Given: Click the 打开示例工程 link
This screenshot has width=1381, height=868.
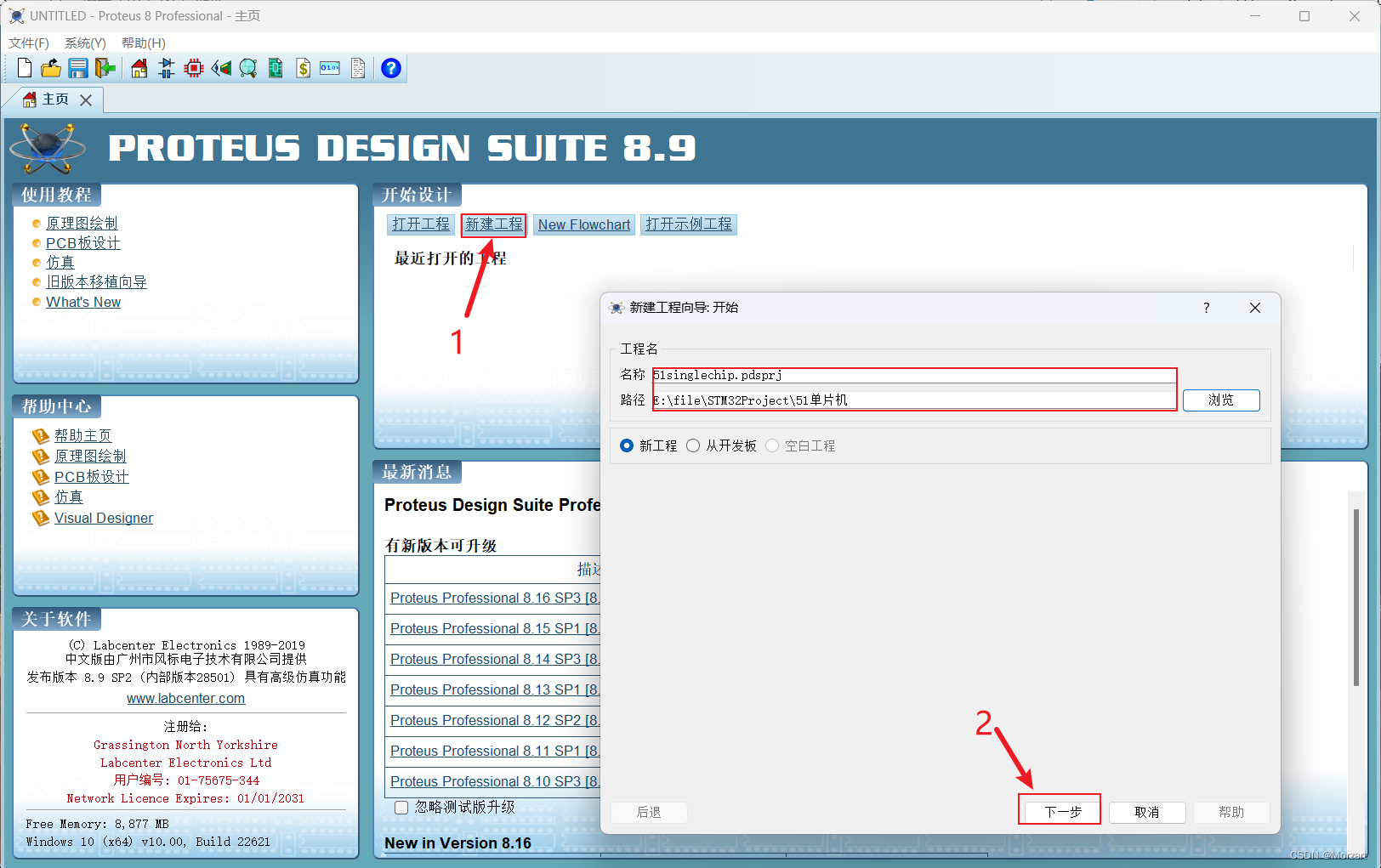Looking at the screenshot, I should 689,224.
